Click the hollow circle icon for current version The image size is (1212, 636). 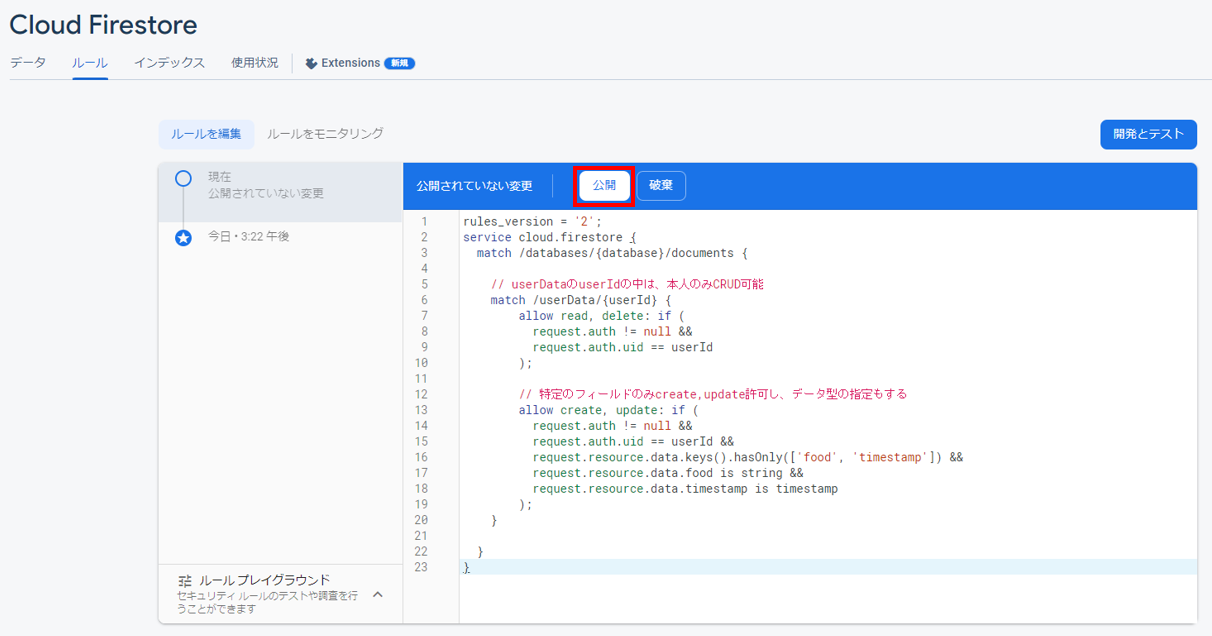click(183, 179)
